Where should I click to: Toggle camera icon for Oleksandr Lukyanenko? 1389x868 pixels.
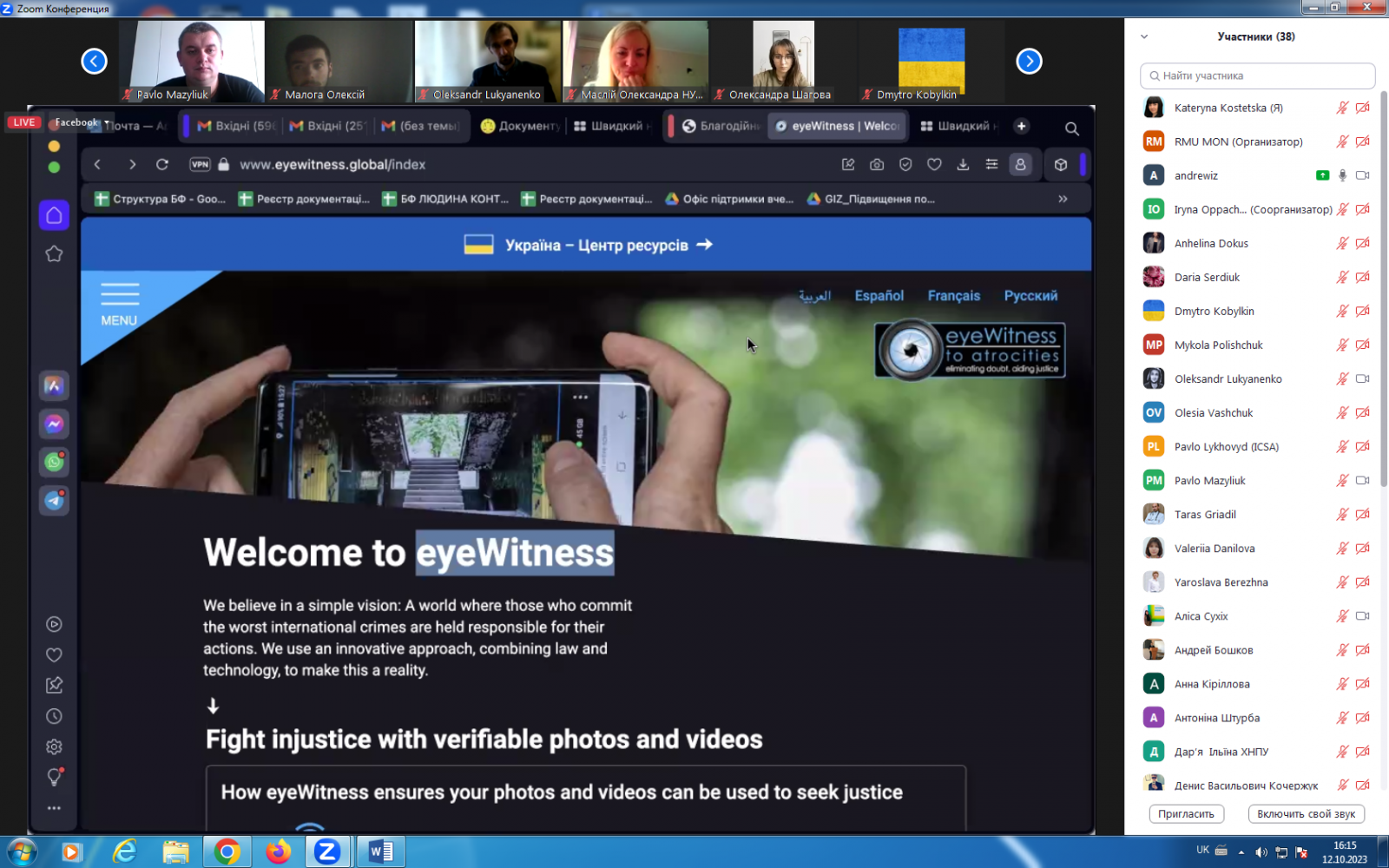1363,378
